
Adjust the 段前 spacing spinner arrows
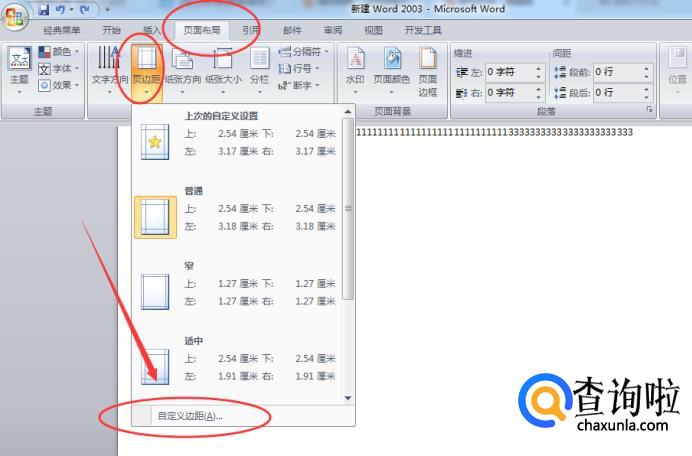pyautogui.click(x=647, y=72)
